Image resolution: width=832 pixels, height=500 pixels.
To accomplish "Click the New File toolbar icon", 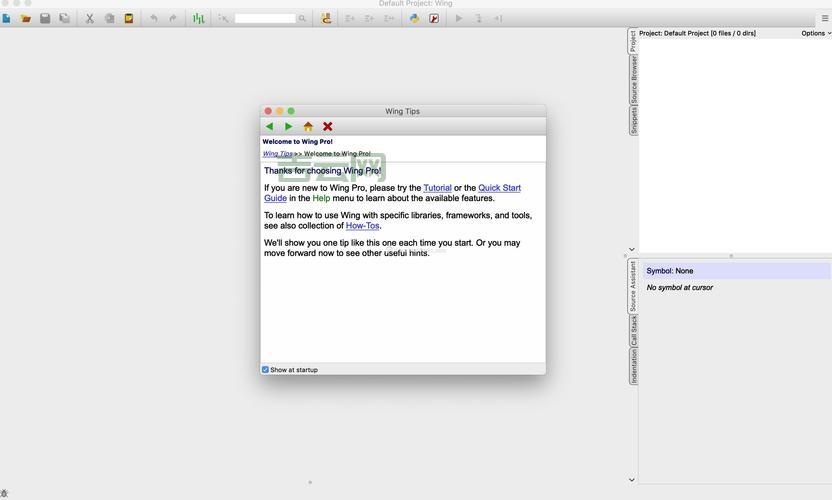I will click(x=6, y=18).
